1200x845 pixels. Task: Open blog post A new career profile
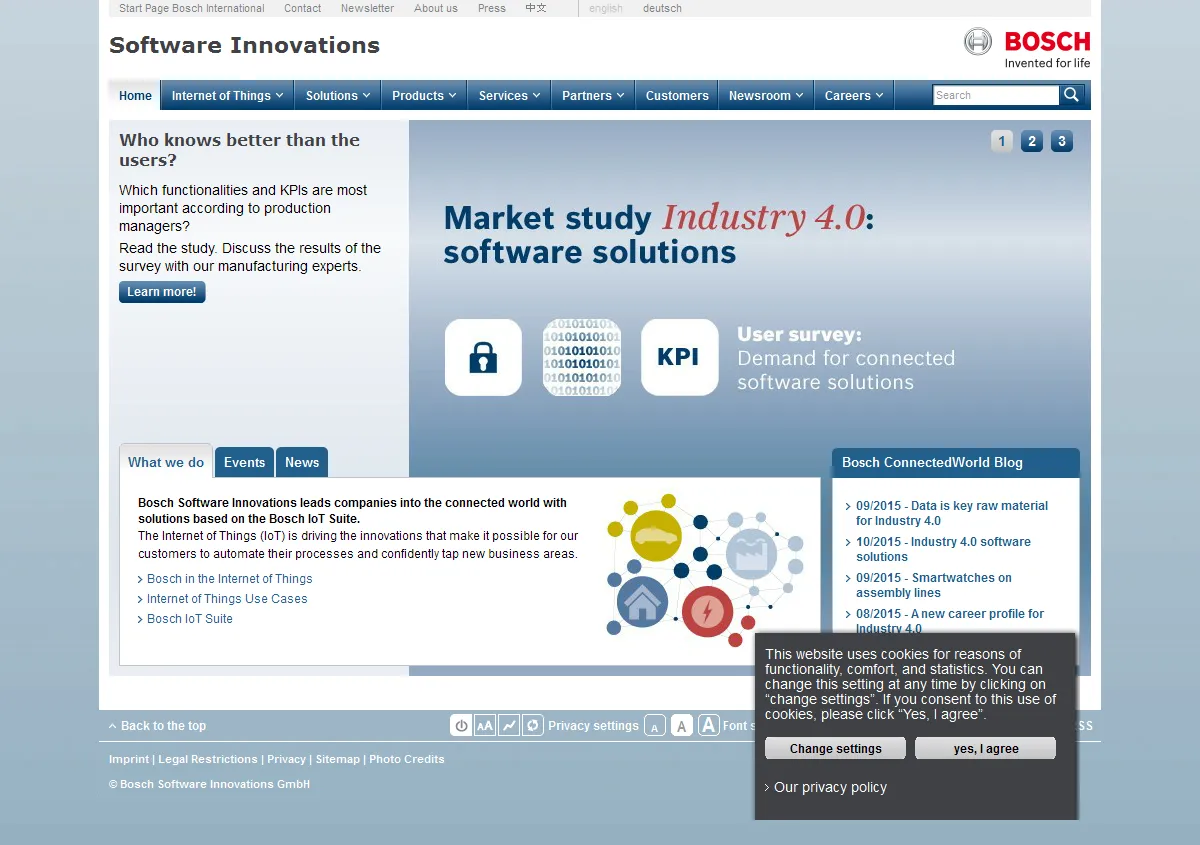pos(950,620)
